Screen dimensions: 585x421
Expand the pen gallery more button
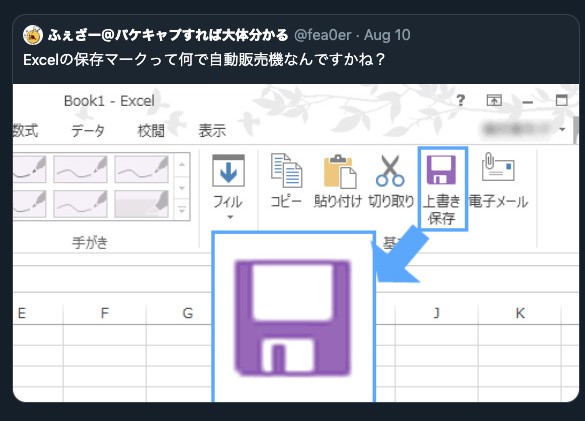[x=182, y=210]
